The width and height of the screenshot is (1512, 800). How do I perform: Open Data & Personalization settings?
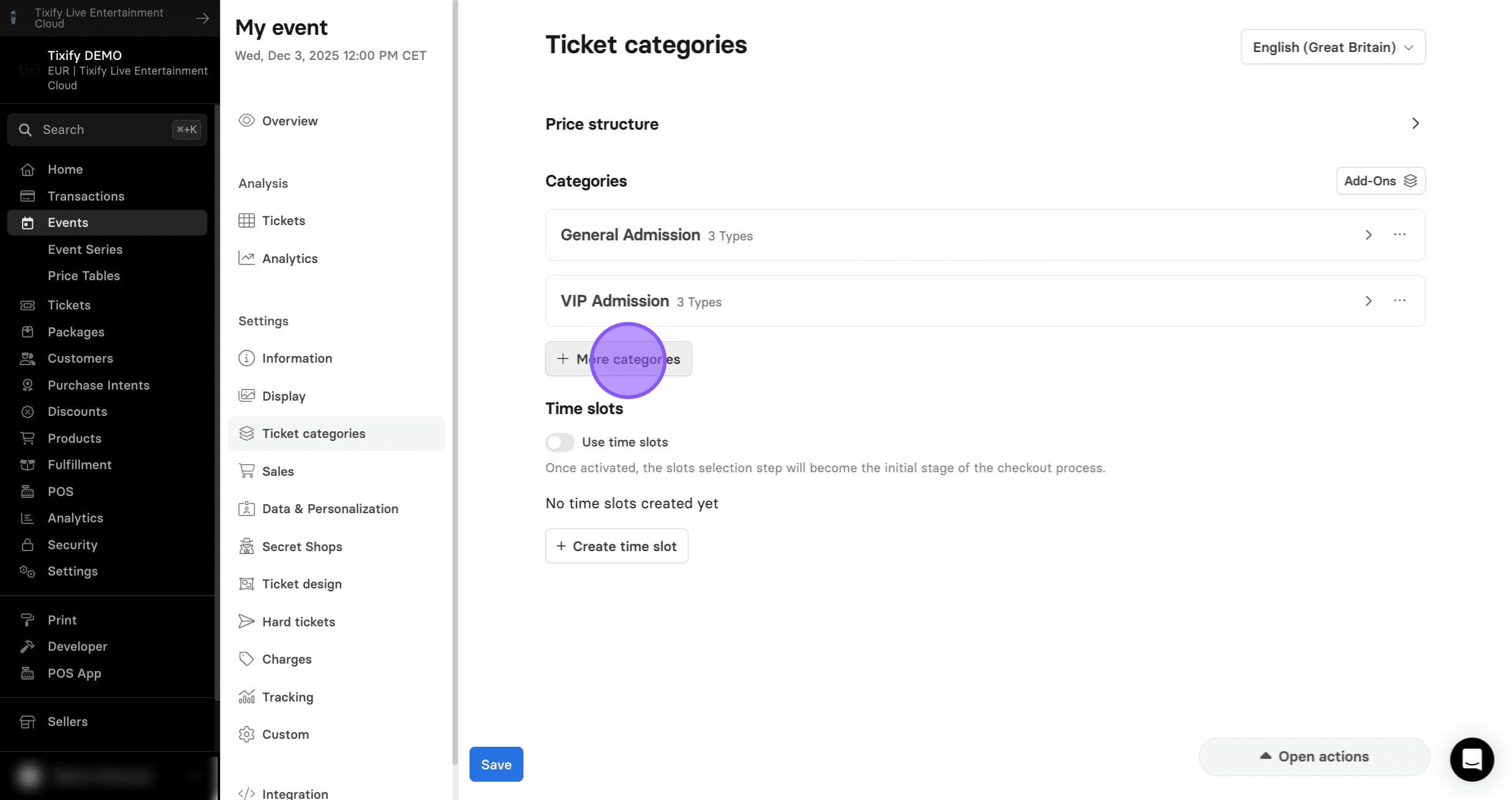336,509
